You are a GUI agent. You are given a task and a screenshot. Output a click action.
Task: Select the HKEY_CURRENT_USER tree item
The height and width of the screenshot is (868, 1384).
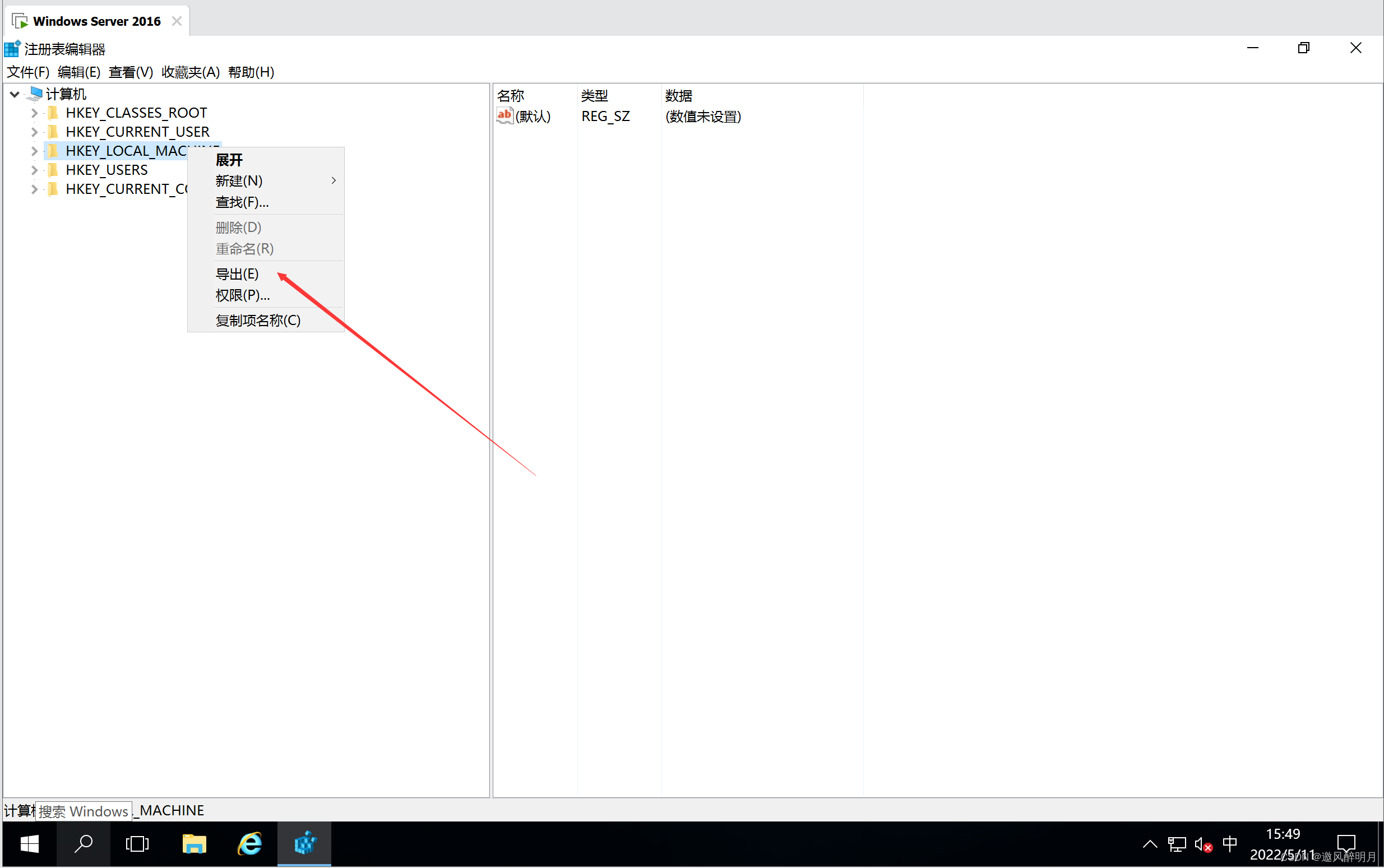(x=137, y=132)
